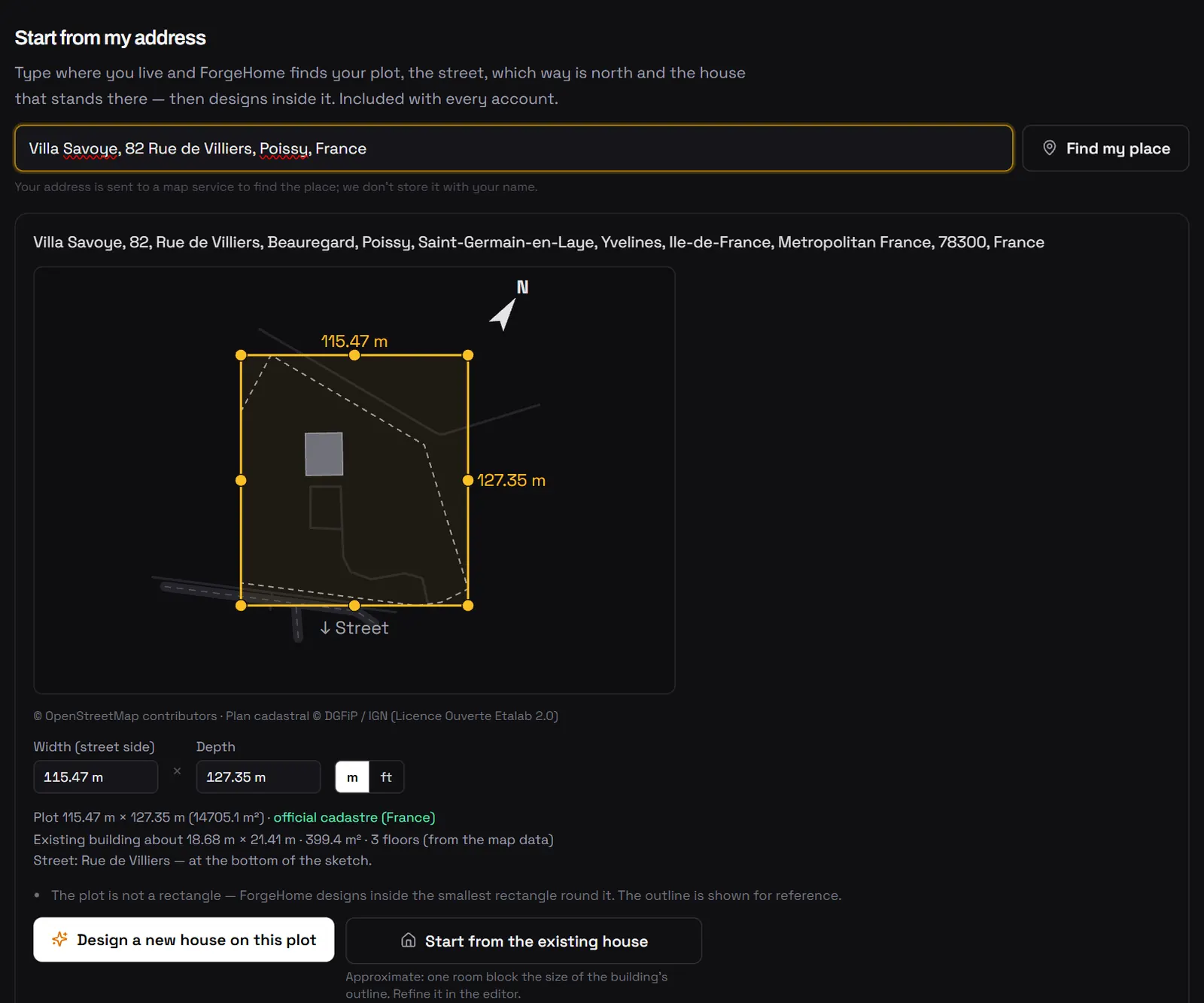Choose Start from the existing house
1204x1003 pixels.
[524, 941]
